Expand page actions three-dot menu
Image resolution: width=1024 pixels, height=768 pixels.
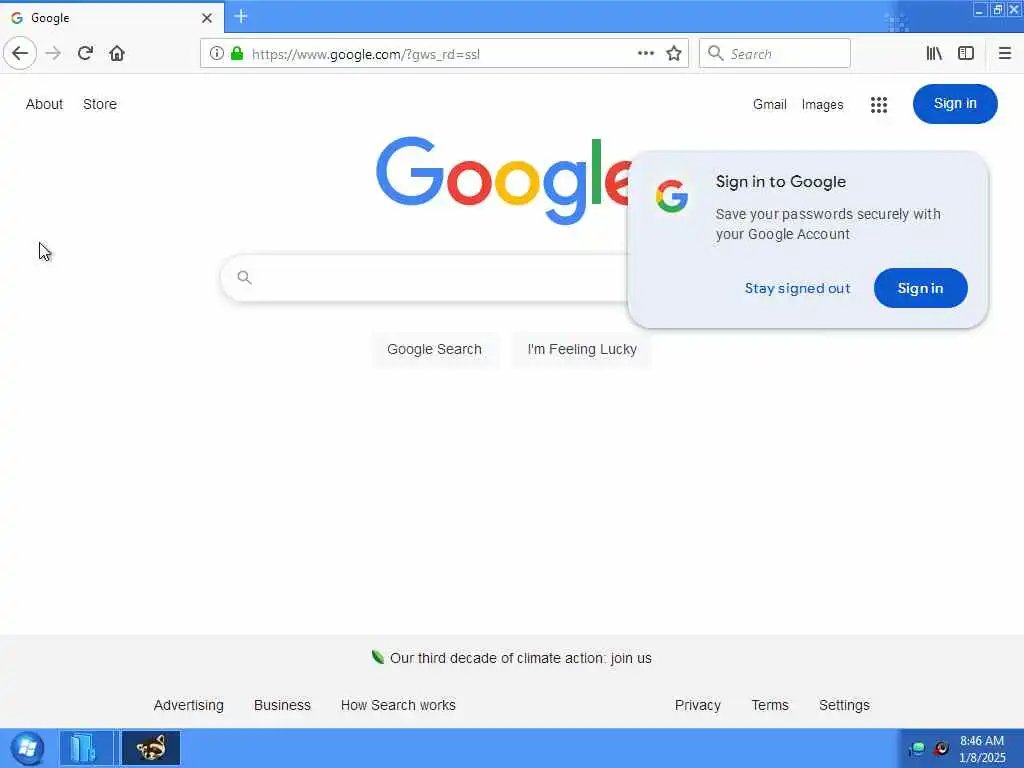point(646,54)
